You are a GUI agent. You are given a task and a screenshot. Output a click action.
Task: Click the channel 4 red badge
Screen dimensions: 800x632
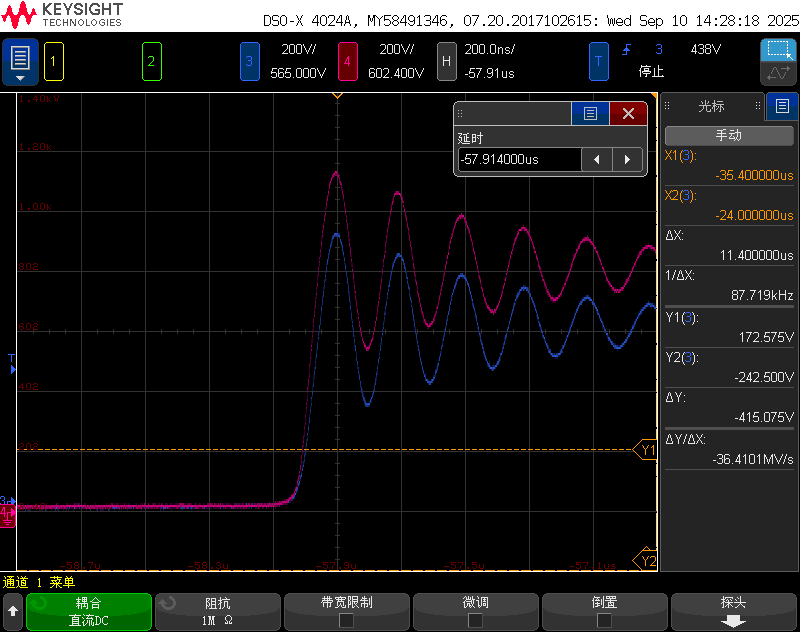(x=347, y=62)
